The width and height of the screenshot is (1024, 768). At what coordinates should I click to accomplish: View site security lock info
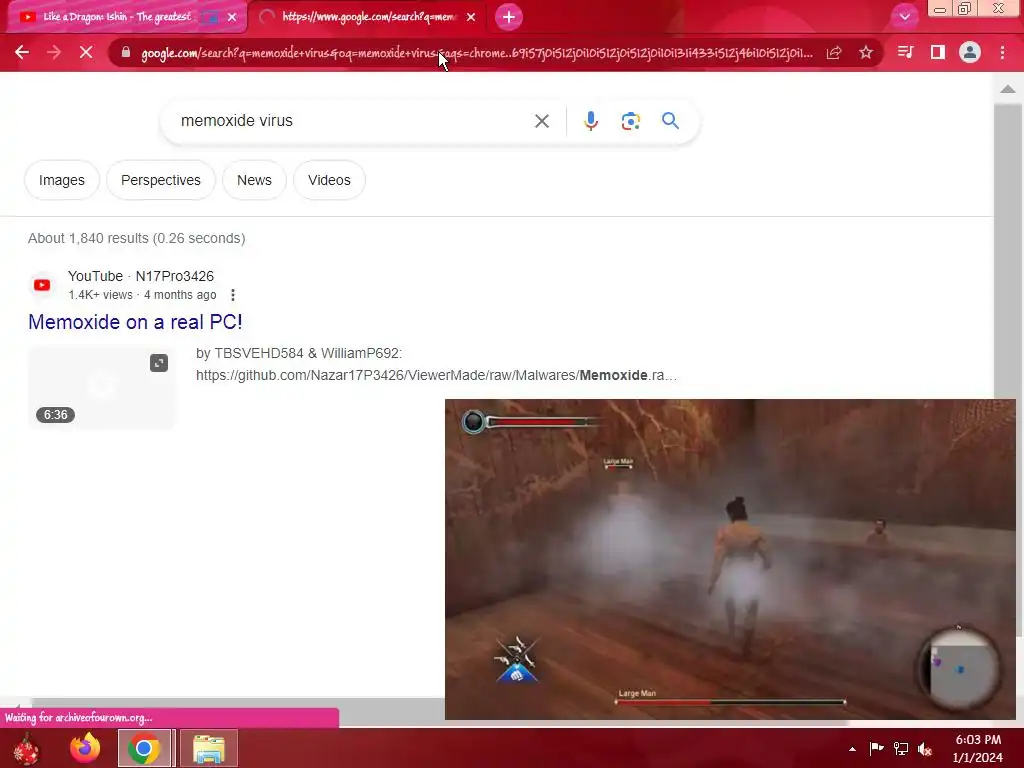126,52
